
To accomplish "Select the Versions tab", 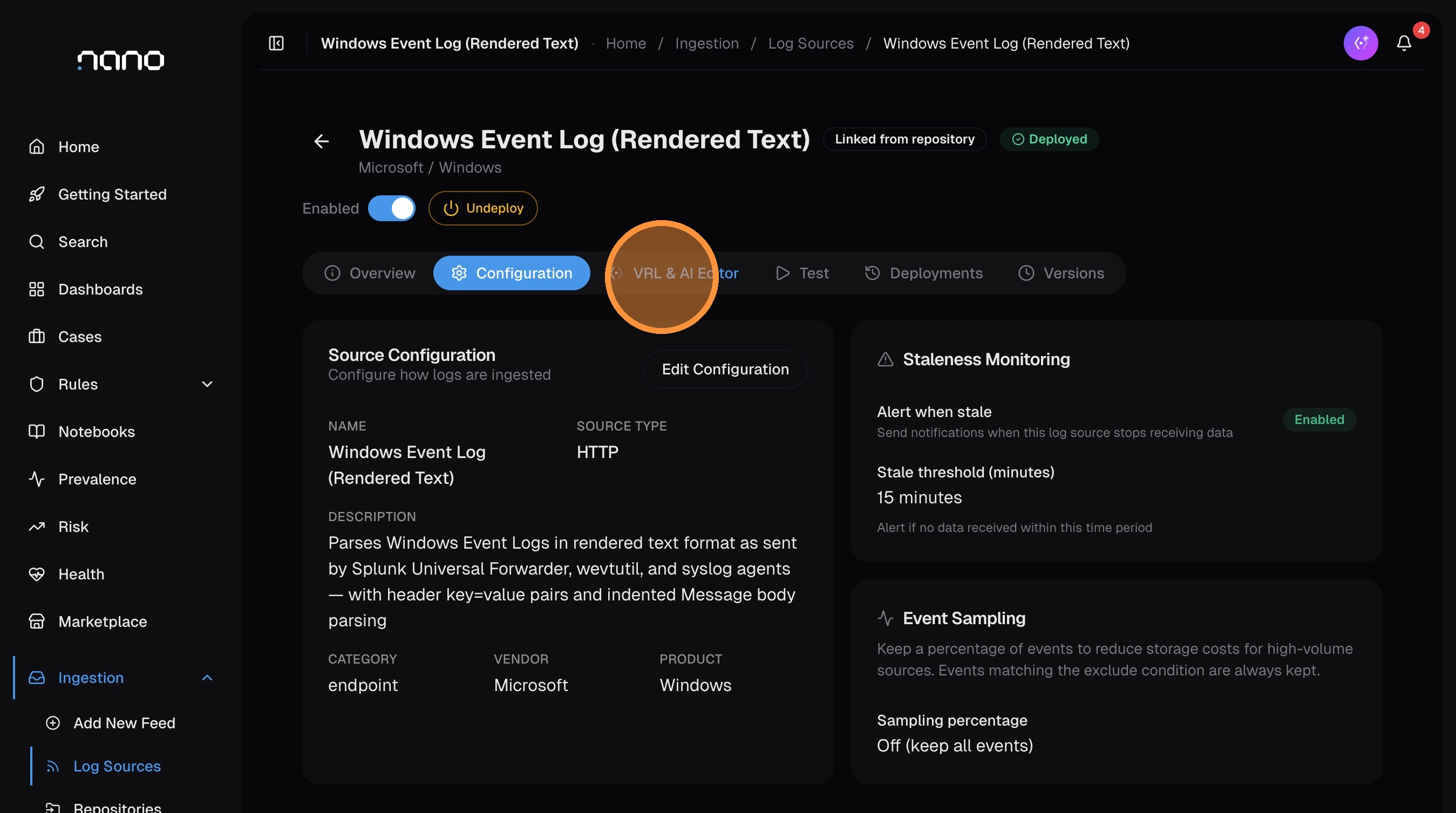I will [x=1061, y=273].
